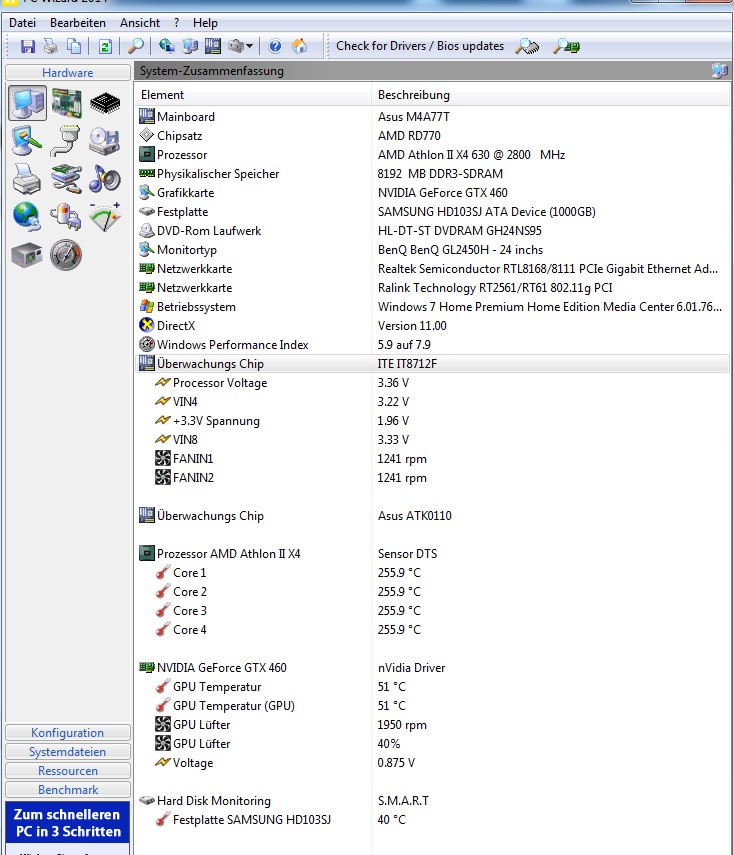
Task: Open search with the magnifying glass icon
Action: [x=136, y=46]
